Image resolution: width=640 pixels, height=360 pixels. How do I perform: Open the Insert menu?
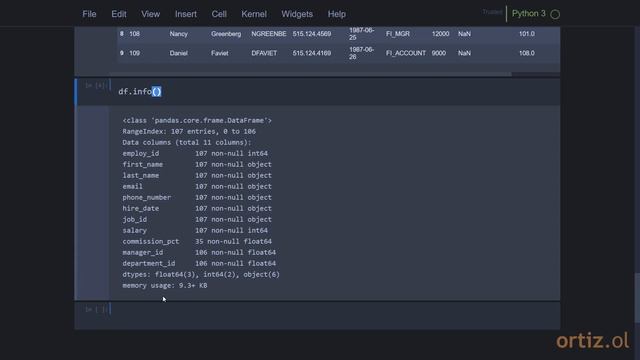(x=186, y=14)
